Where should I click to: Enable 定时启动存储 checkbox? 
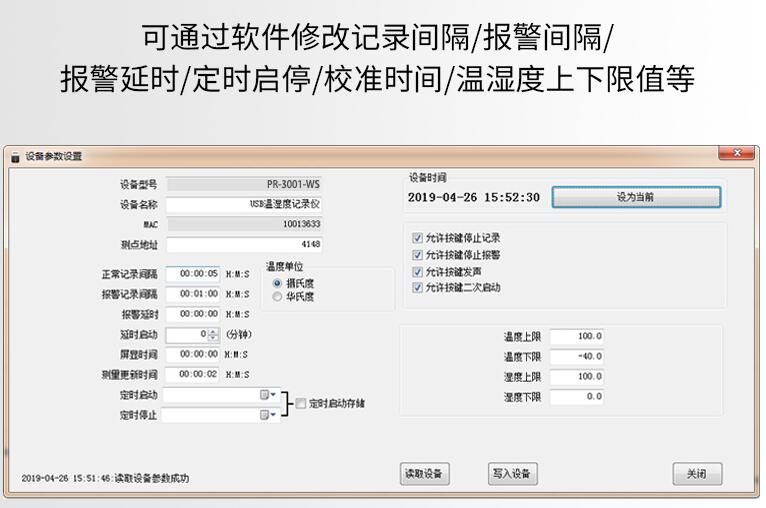coord(300,404)
